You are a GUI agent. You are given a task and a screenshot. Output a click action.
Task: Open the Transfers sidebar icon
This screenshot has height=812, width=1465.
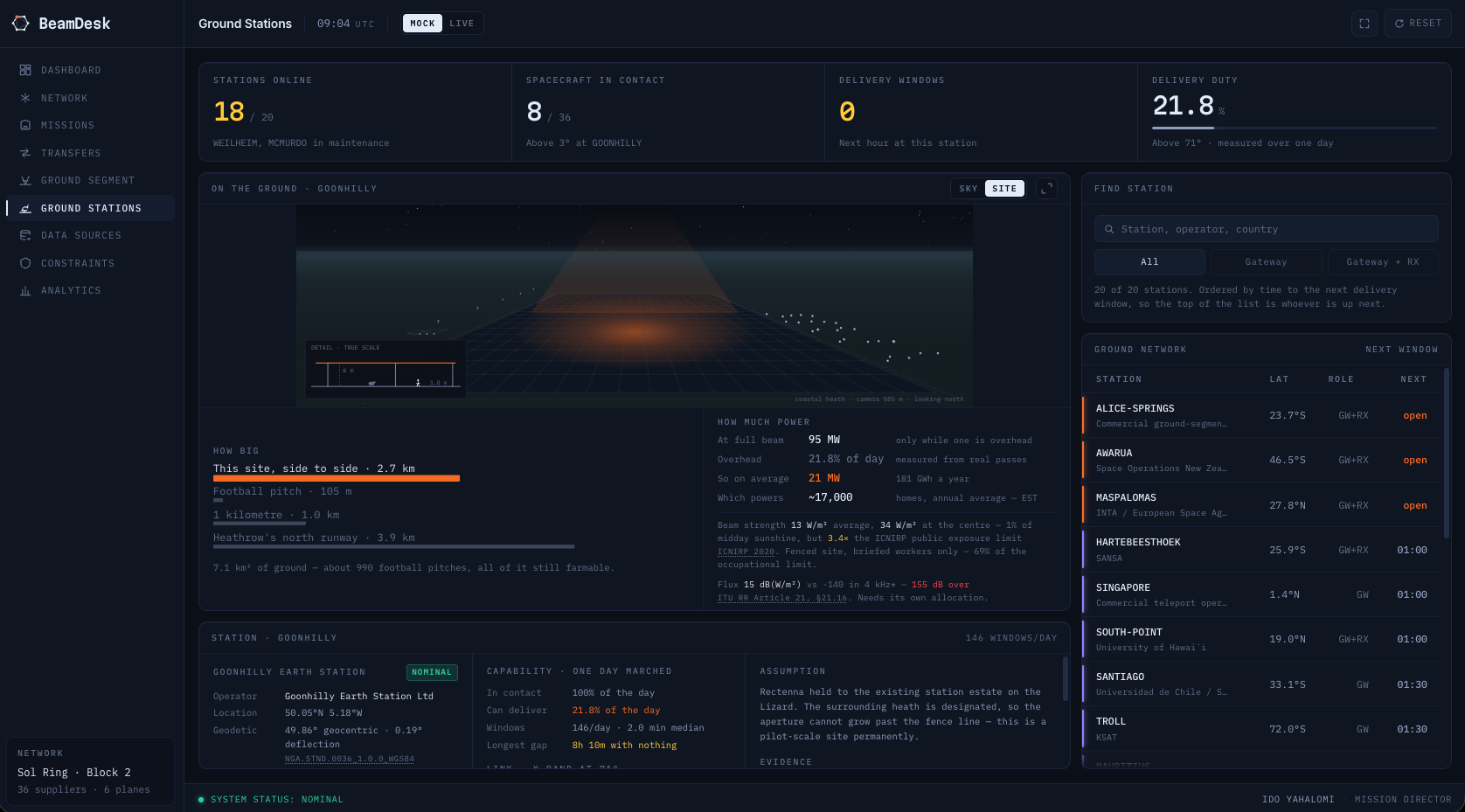pos(25,153)
